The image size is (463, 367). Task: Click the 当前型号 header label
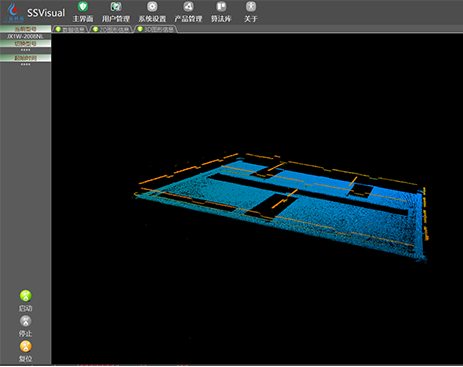point(26,29)
